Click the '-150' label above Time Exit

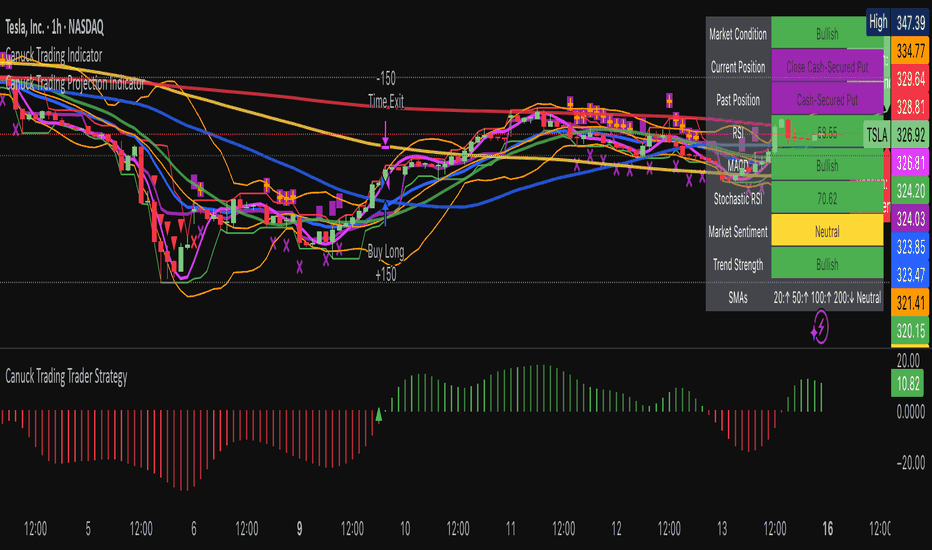click(386, 78)
